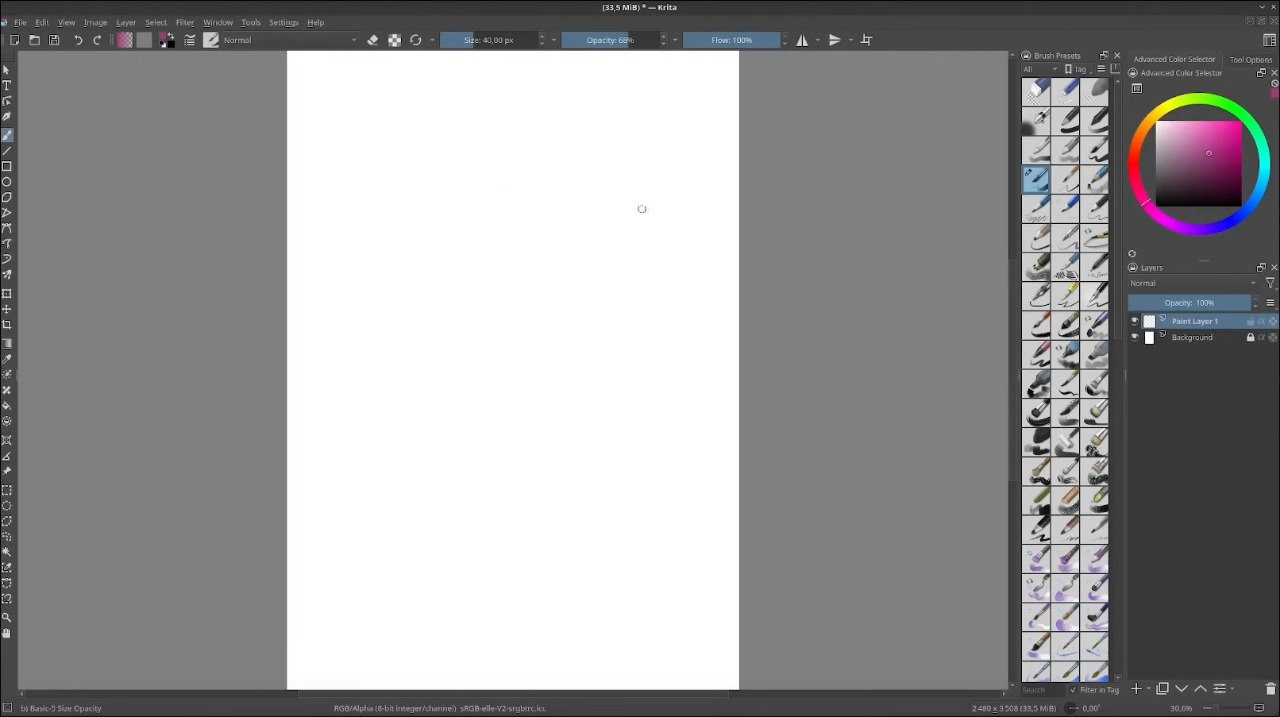Move the layer down

1181,688
